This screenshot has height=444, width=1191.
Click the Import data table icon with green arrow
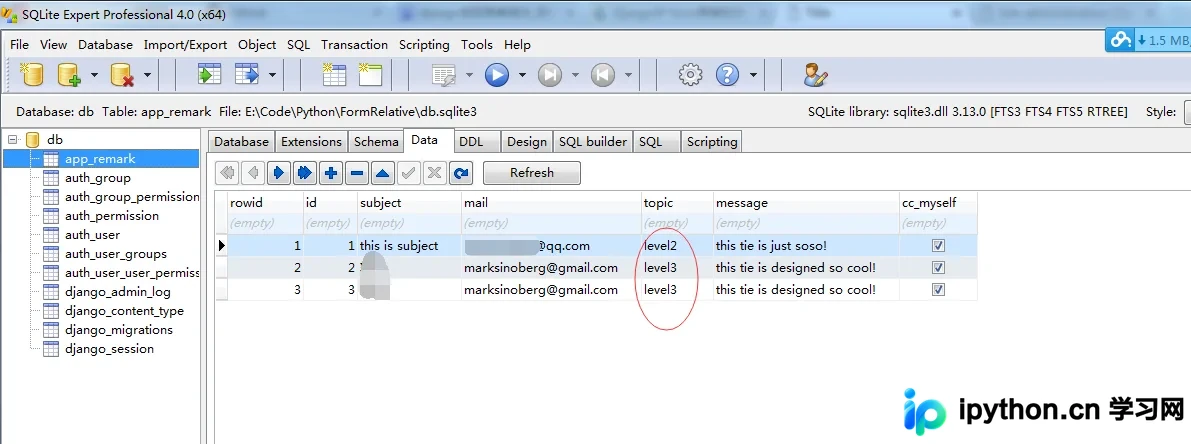209,74
